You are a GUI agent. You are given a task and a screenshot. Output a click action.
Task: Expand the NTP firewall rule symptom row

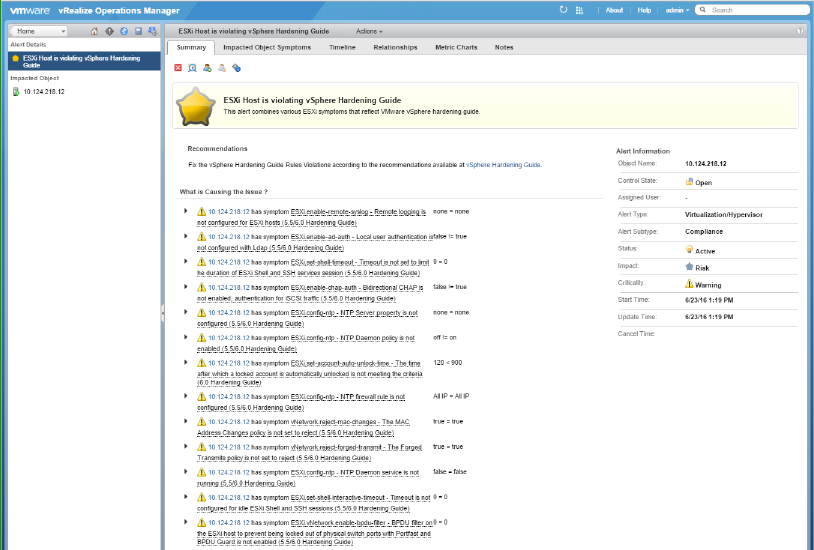[x=185, y=396]
